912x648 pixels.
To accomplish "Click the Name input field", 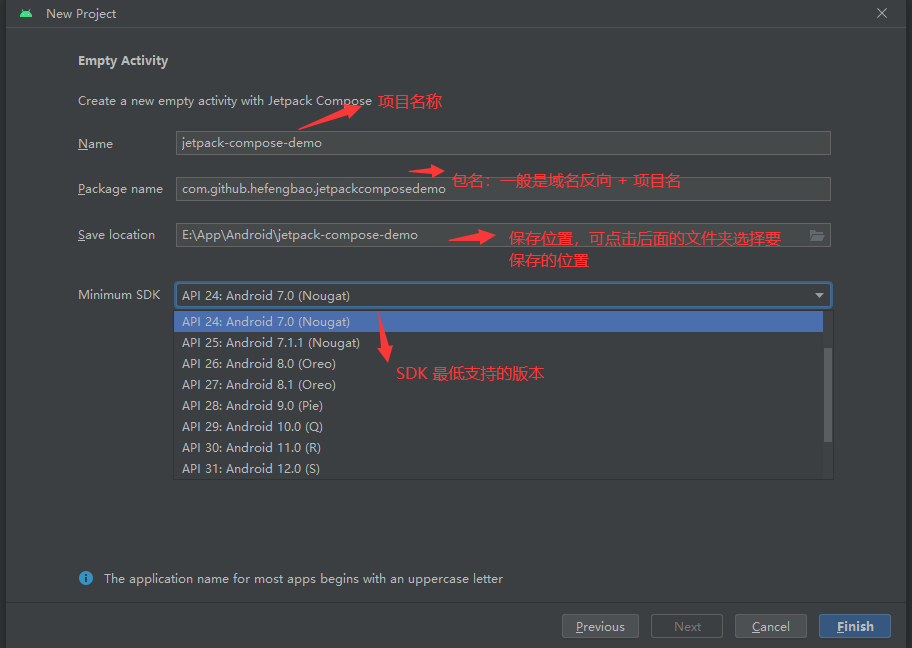I will (503, 143).
